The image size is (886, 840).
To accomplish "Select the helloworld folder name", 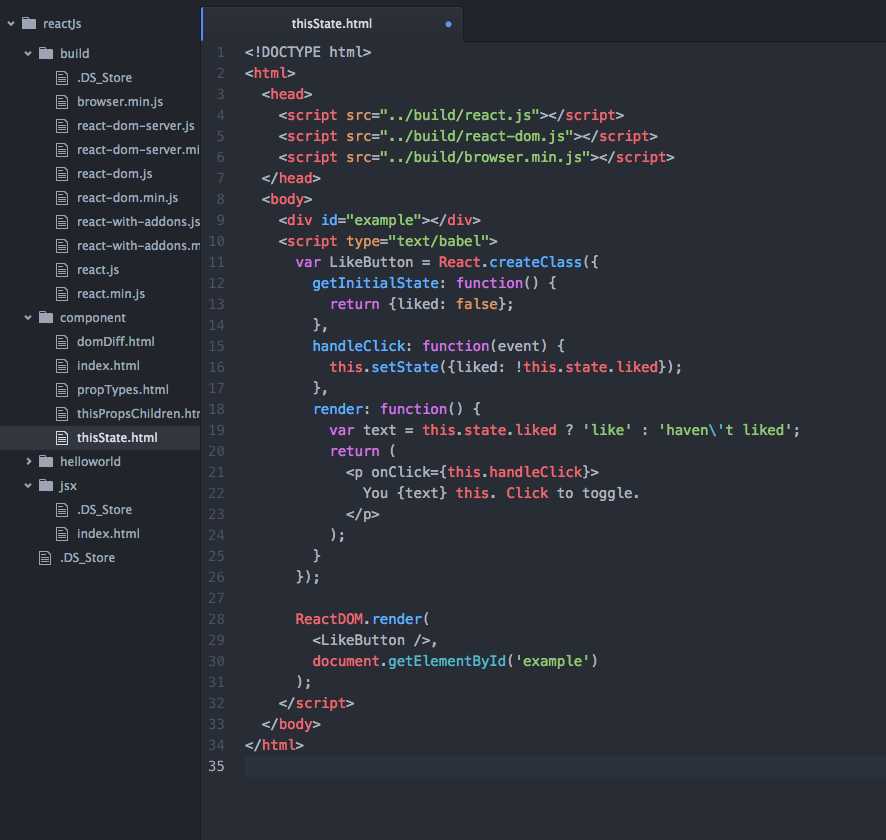I will [90, 462].
